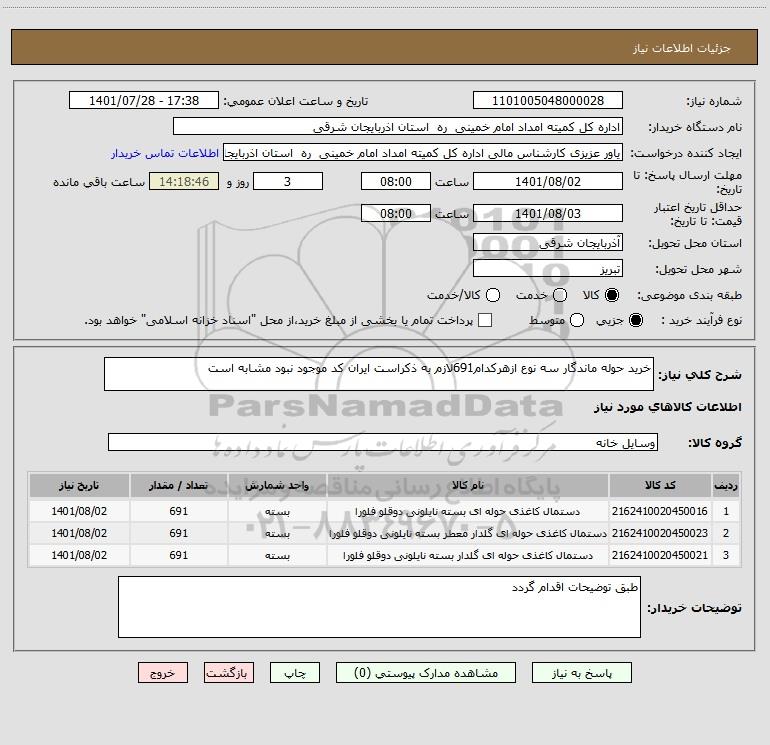
Task: Select the کالا radio button
Action: tap(612, 295)
